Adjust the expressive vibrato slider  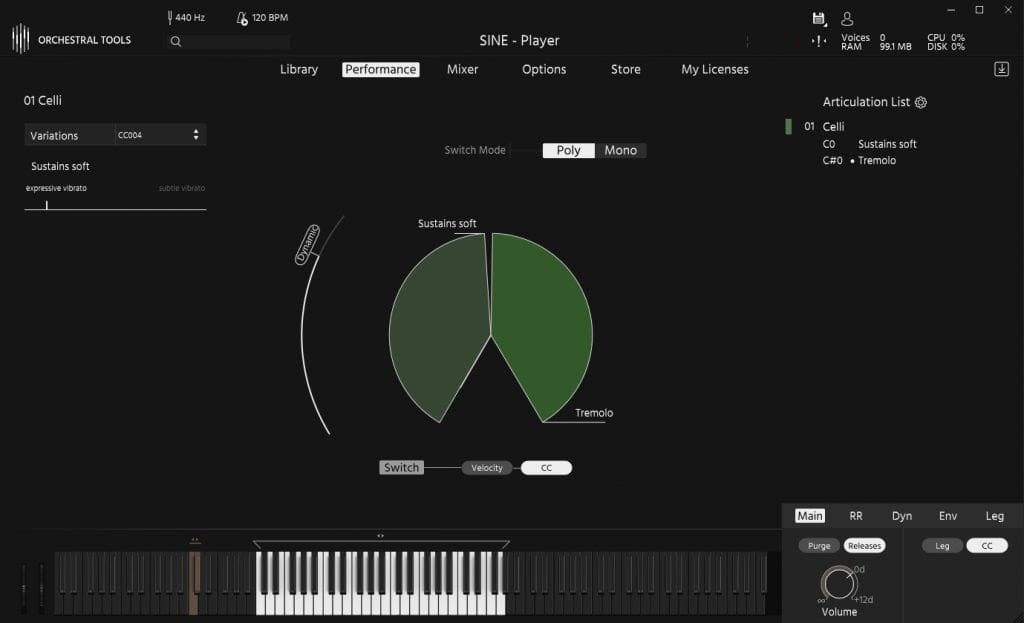[46, 202]
